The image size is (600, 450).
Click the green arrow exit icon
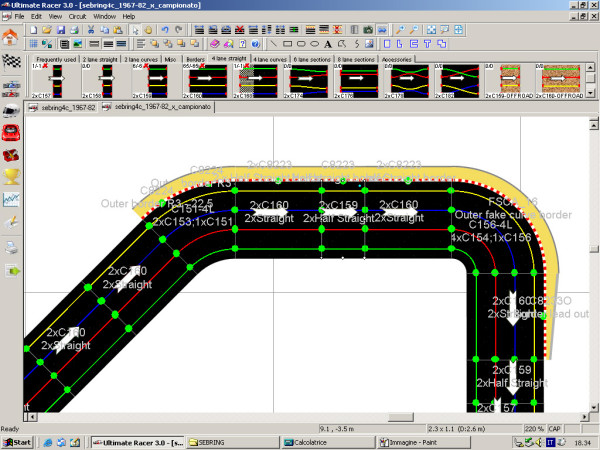11,270
